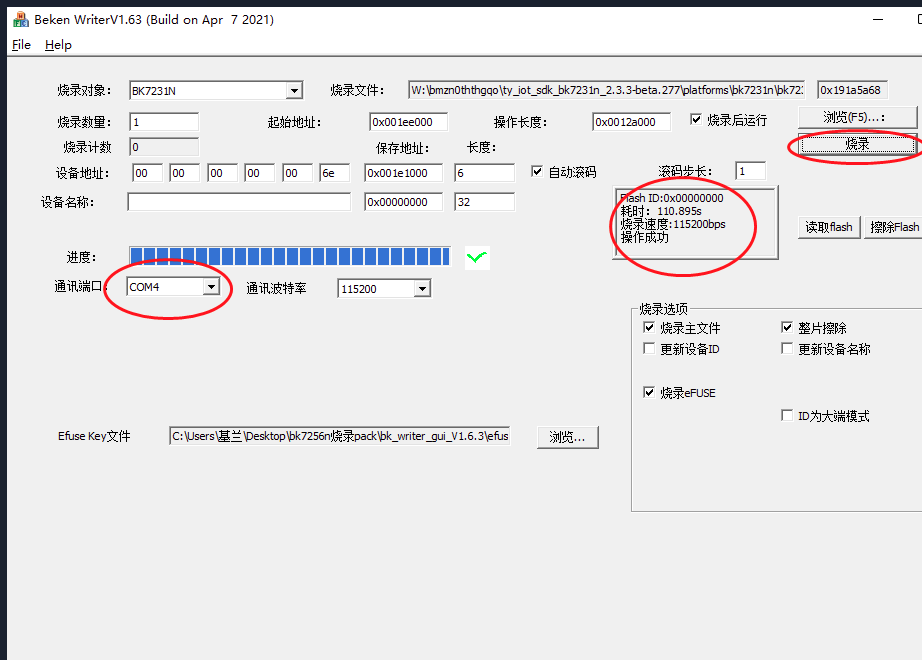Click the 烧录速度:115200bps text
The height and width of the screenshot is (660, 922).
[673, 224]
